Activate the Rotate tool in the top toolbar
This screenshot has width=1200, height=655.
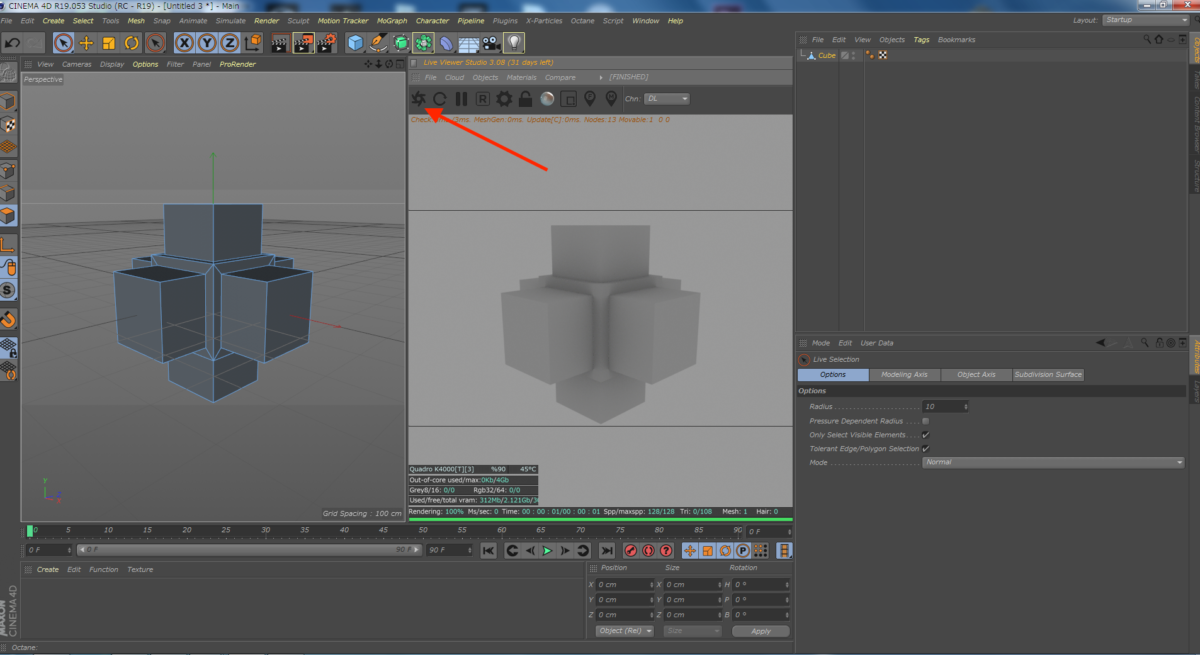tap(131, 42)
